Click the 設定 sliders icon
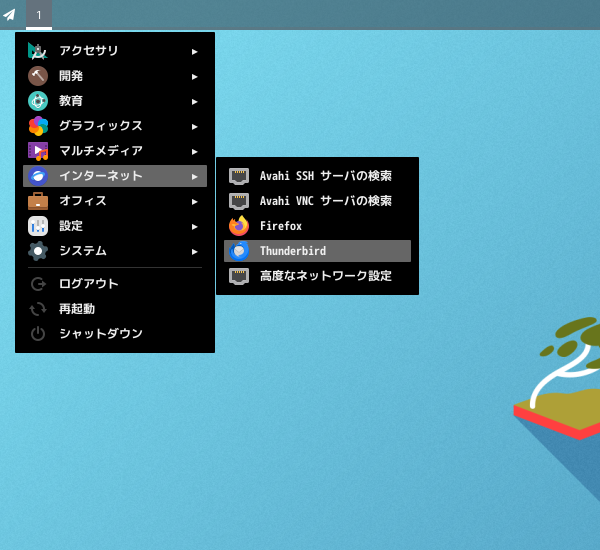This screenshot has height=550, width=600. pyautogui.click(x=38, y=226)
